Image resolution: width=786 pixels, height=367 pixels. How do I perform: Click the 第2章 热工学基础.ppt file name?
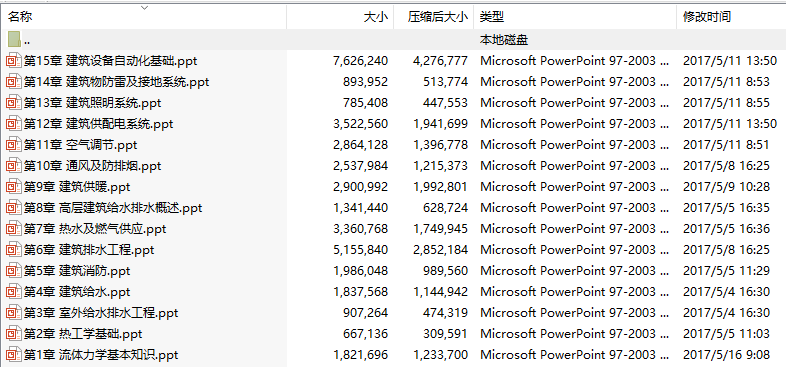point(83,334)
